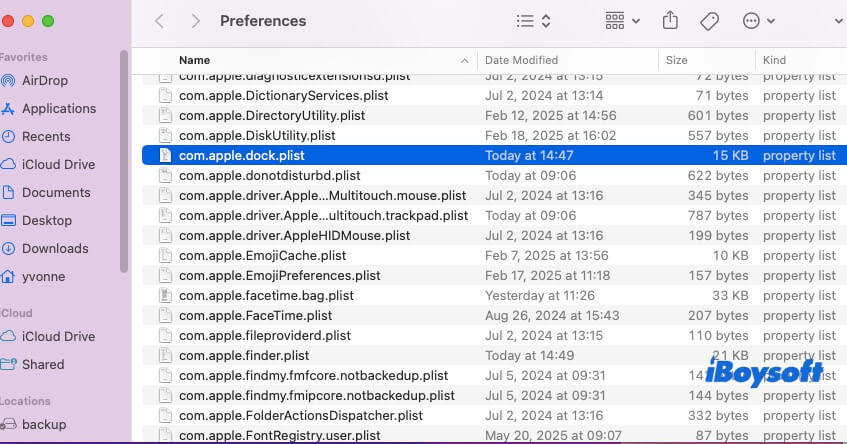
Task: Sort by Date Modified column
Action: click(521, 60)
